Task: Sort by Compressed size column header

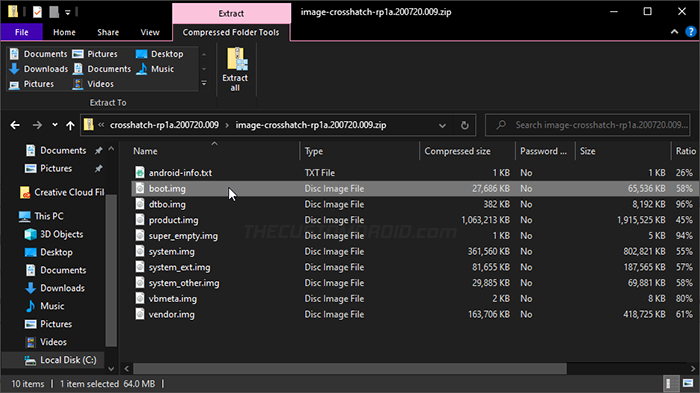Action: [467, 151]
